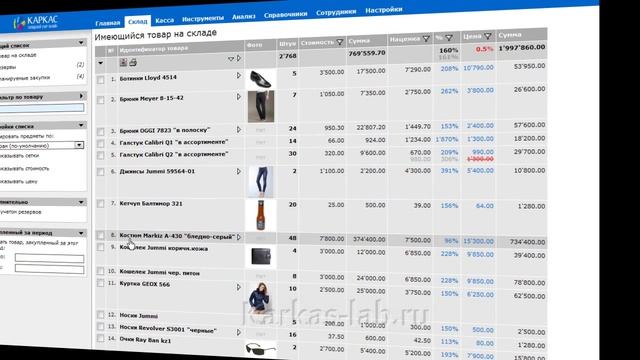This screenshot has height=360, width=640.
Task: Select the reserves (2) sidebar item
Action: click(42, 66)
